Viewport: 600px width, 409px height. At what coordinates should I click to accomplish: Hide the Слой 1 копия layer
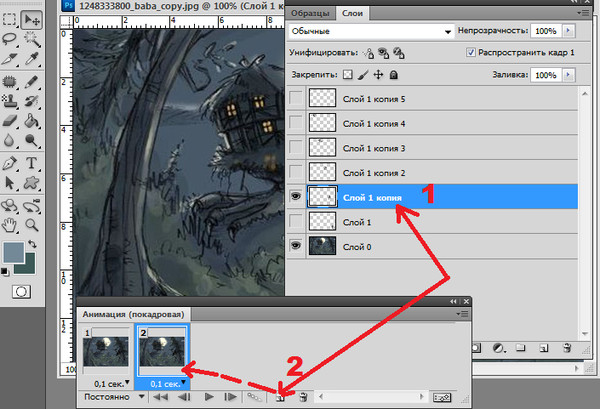(295, 196)
